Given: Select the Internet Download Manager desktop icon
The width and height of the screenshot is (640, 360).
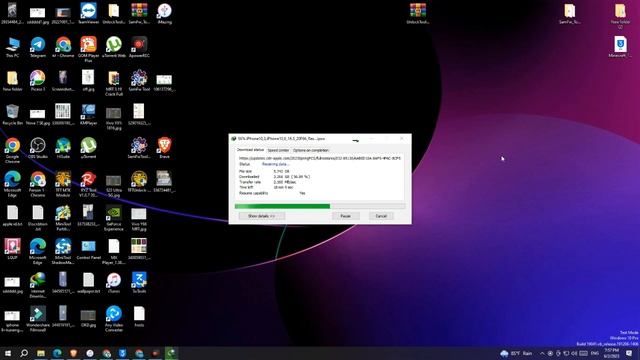Looking at the screenshot, I should (38, 285).
